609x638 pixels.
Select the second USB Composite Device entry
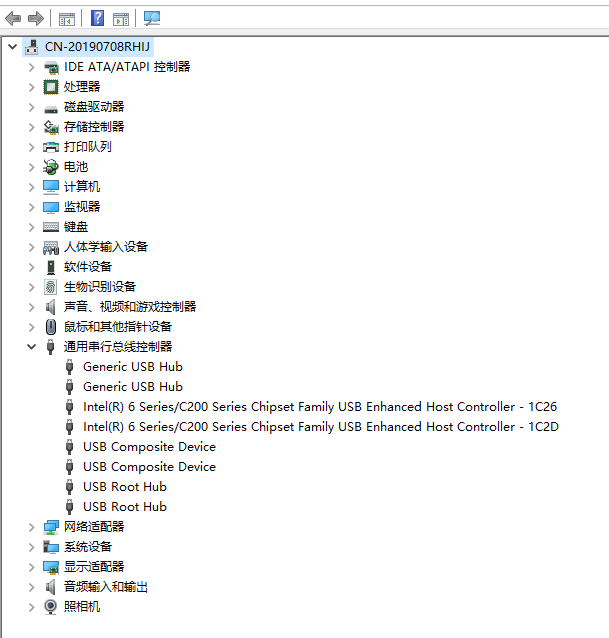pos(149,467)
